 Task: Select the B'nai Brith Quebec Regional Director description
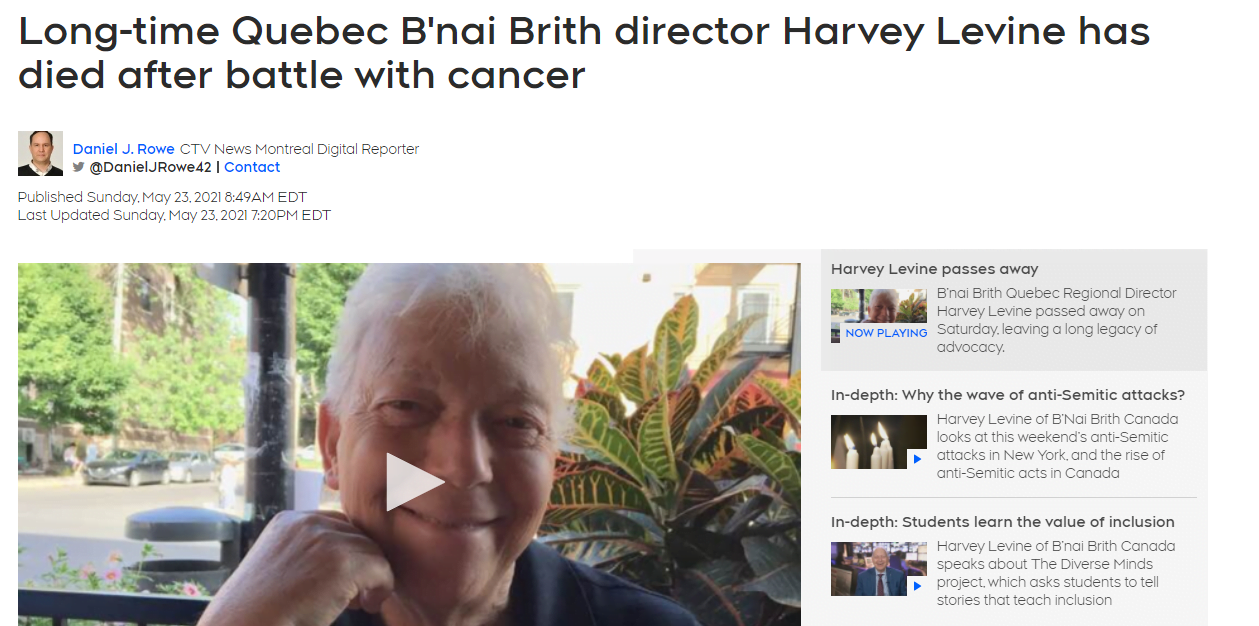(x=1057, y=320)
